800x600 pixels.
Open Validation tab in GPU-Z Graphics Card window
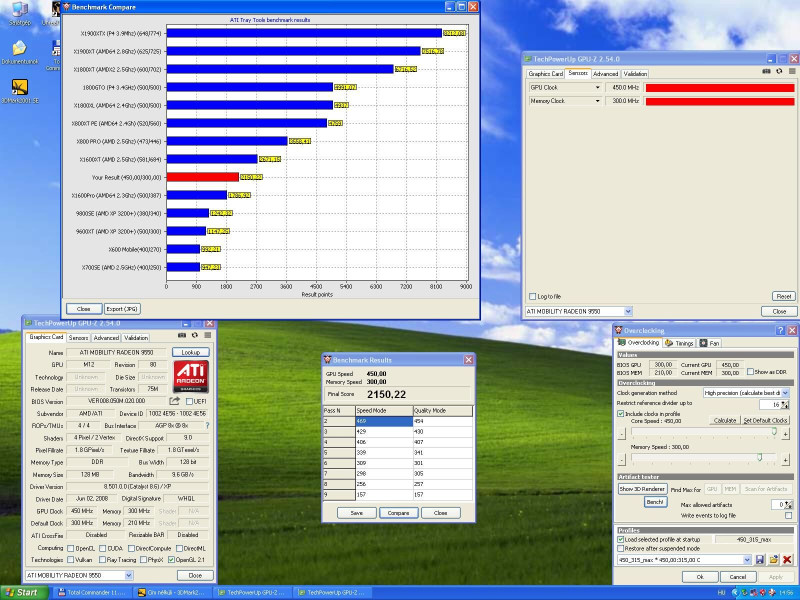[x=136, y=338]
